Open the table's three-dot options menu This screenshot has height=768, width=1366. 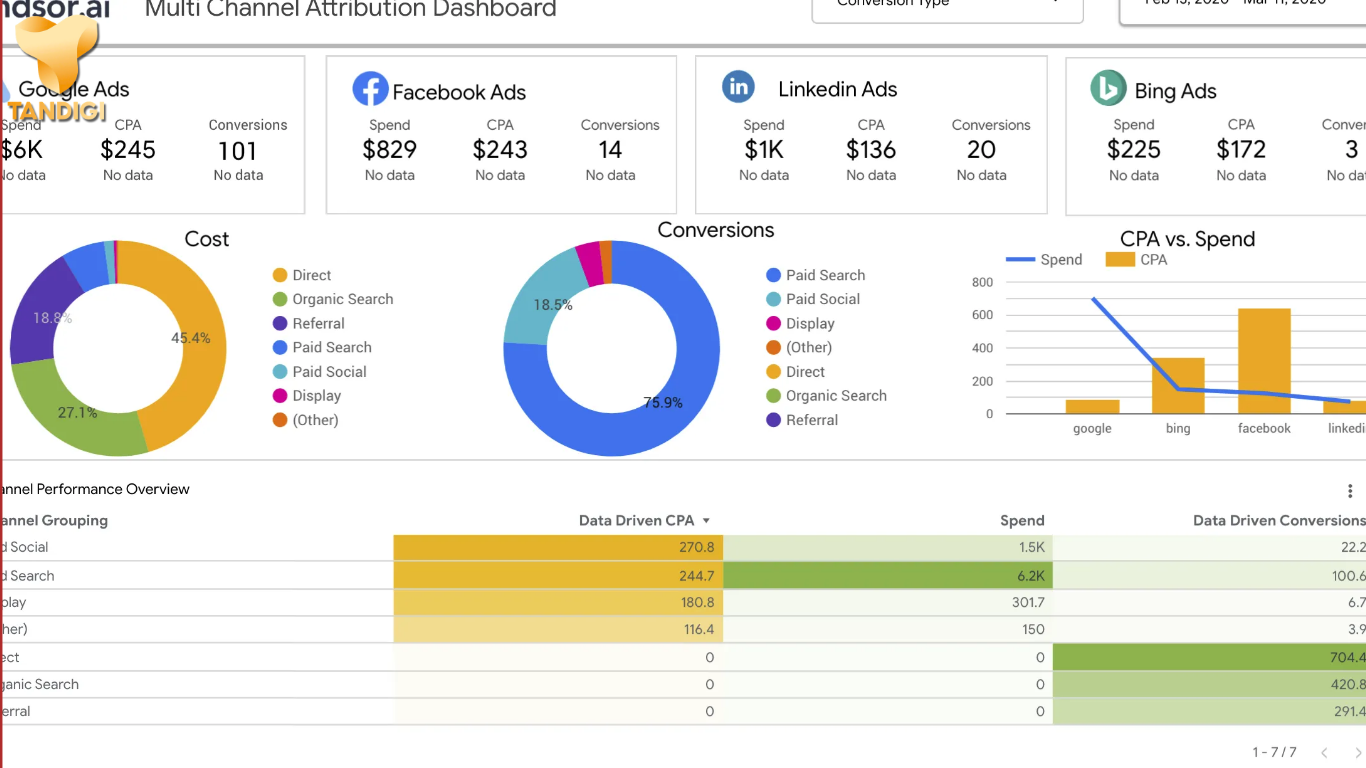coord(1350,490)
